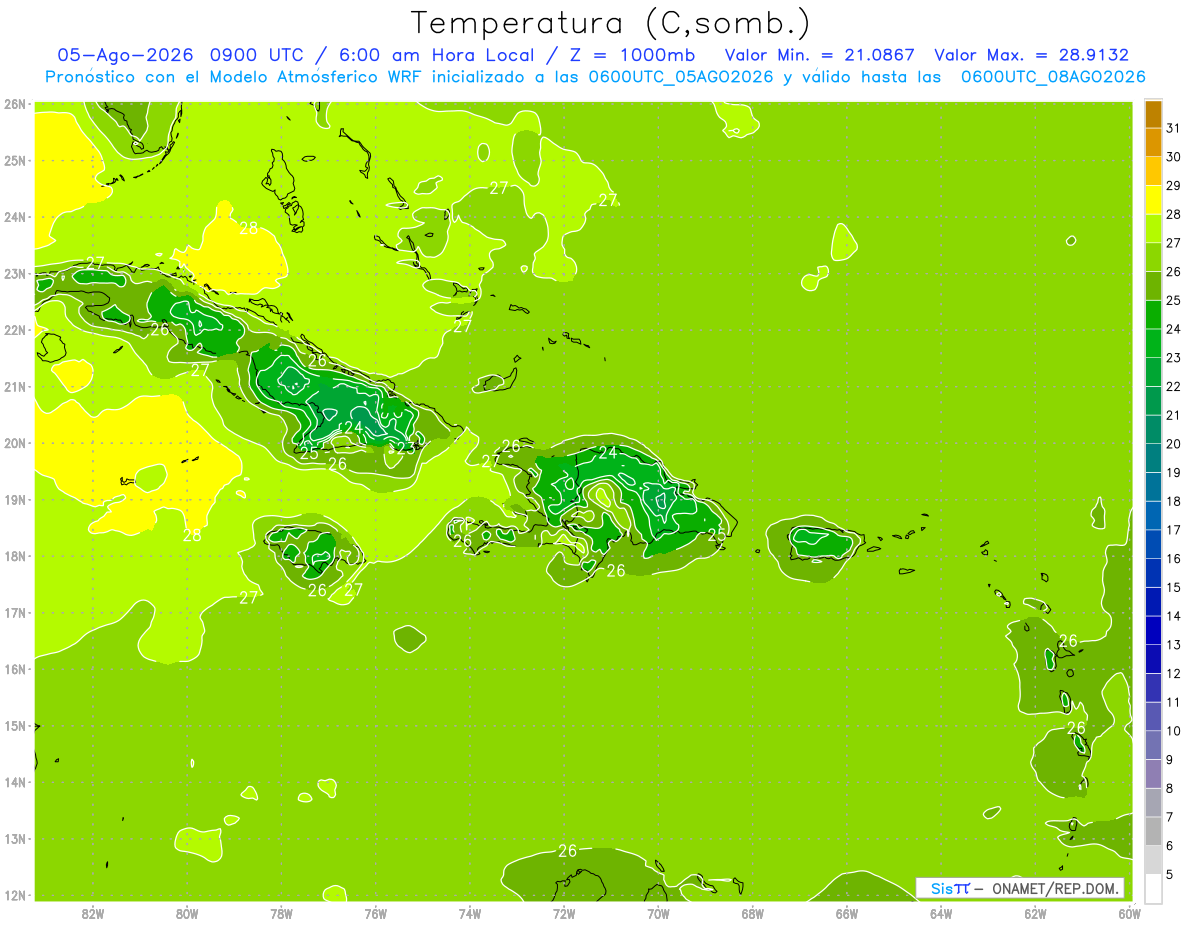
Task: Select the "Valor Max. = 28.9132" value
Action: coord(1031,55)
